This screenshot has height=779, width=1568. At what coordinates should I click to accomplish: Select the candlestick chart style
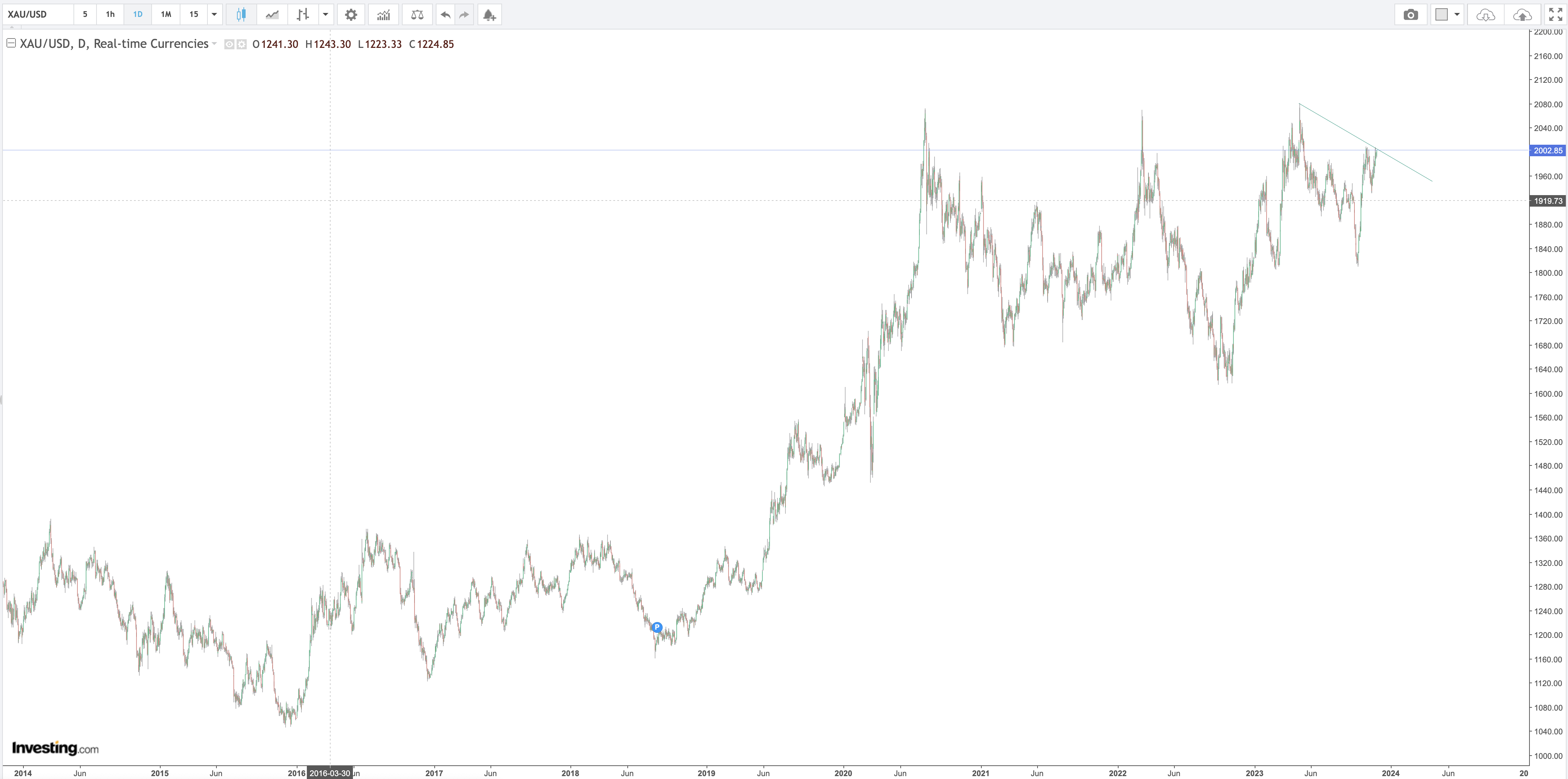point(241,15)
